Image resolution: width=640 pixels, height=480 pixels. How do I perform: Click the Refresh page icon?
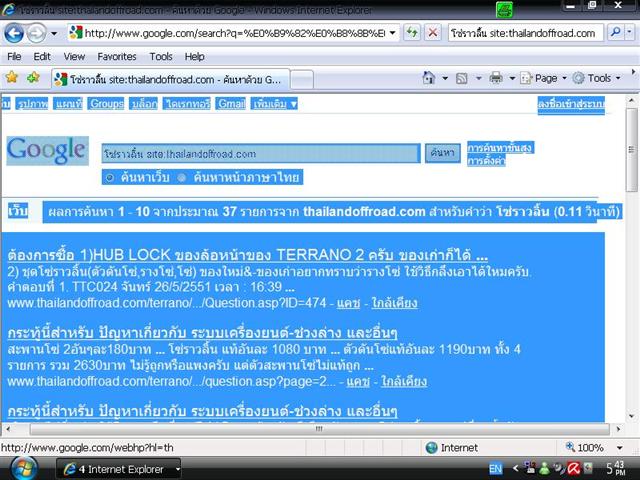411,32
